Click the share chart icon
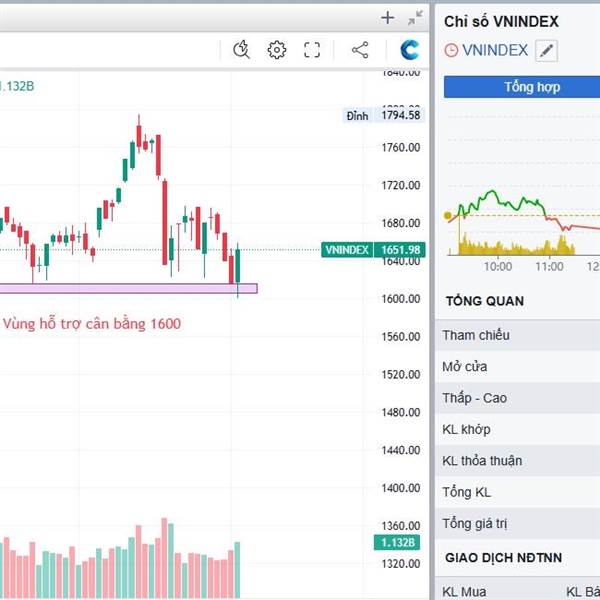Image resolution: width=600 pixels, height=600 pixels. pyautogui.click(x=360, y=50)
